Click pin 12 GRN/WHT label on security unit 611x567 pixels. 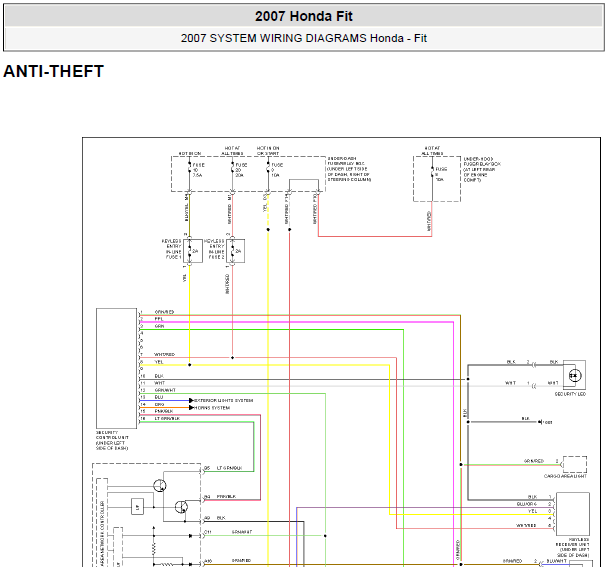(x=165, y=390)
